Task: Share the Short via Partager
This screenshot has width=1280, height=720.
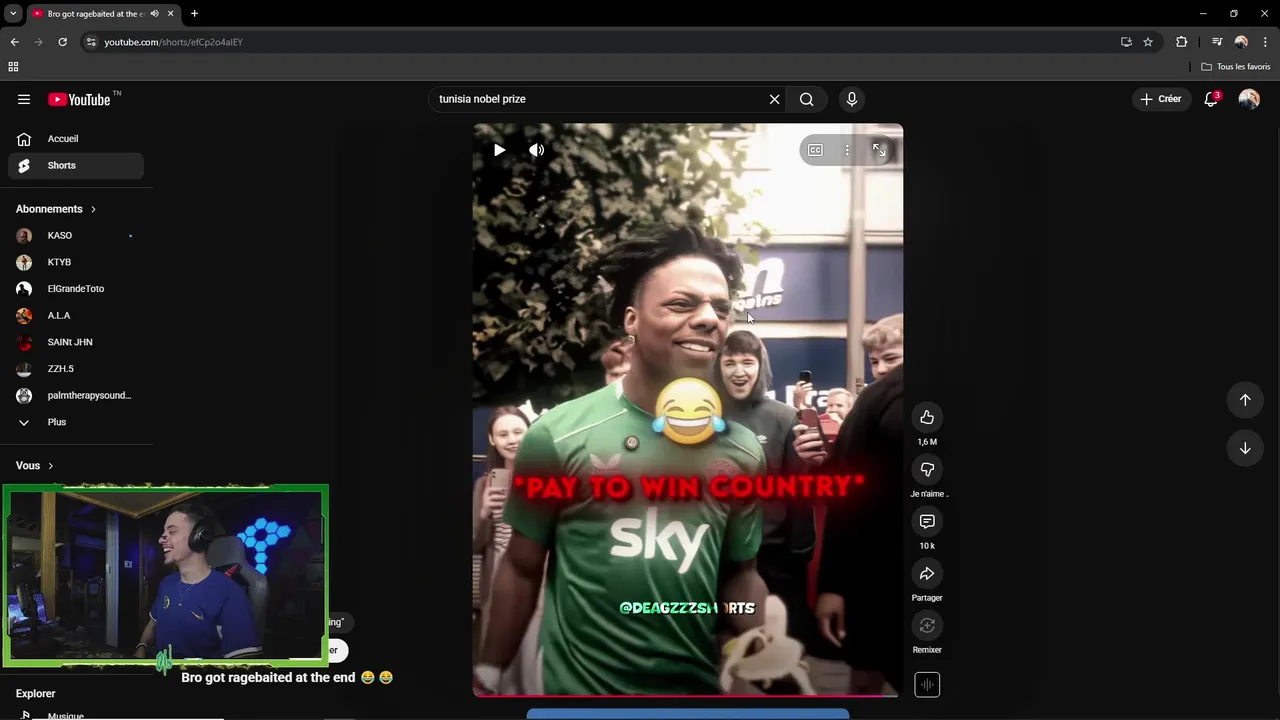Action: pyautogui.click(x=927, y=573)
